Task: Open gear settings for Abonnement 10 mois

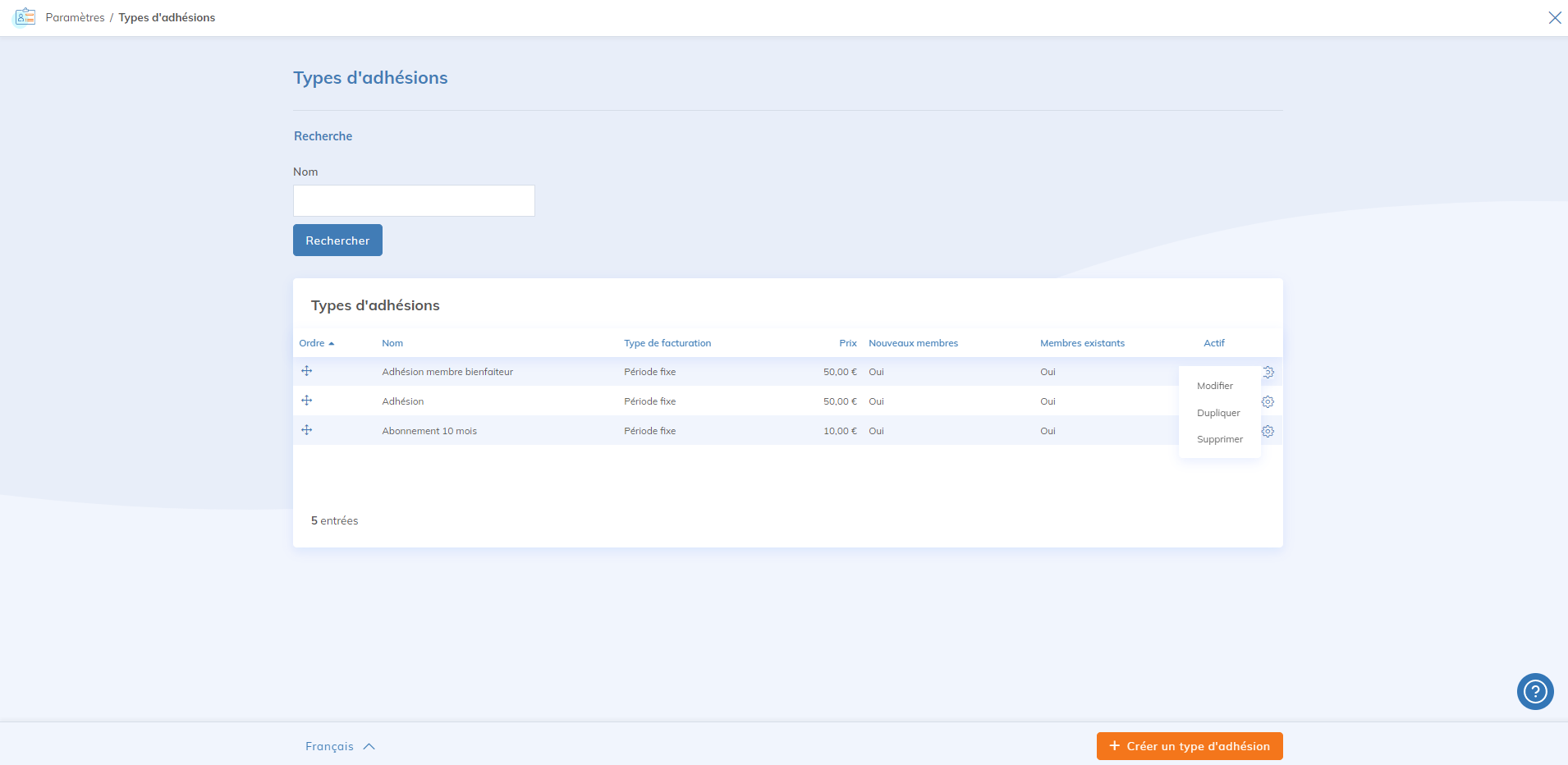Action: coord(1268,431)
